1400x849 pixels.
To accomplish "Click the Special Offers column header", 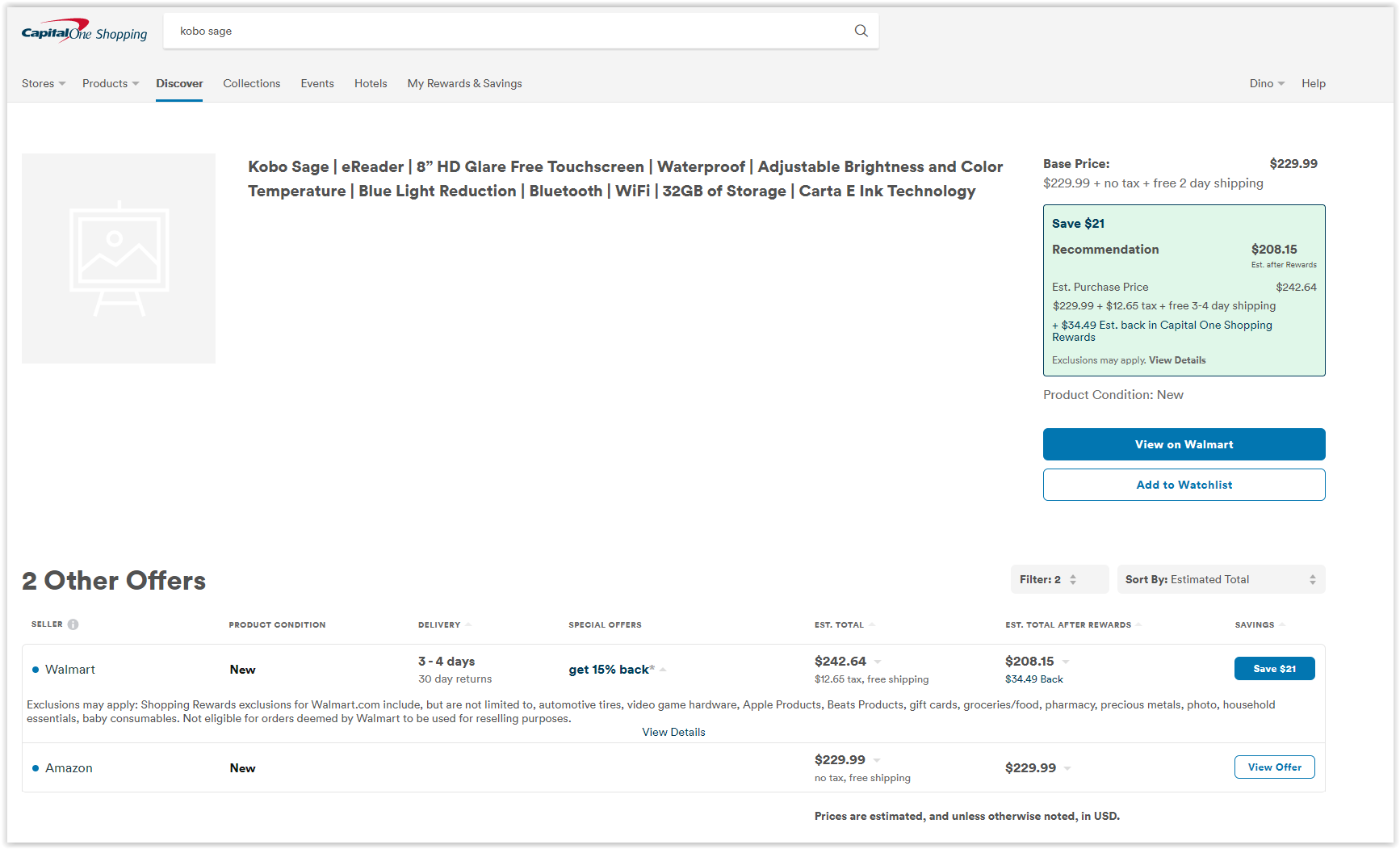I will click(x=605, y=624).
